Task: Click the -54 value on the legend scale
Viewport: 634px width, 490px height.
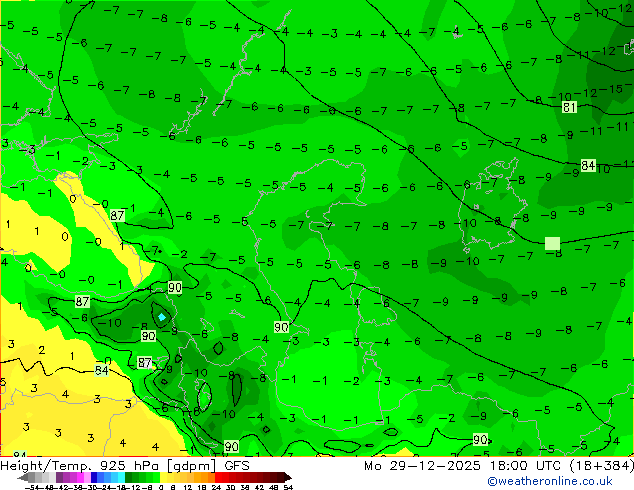Action: (32, 487)
